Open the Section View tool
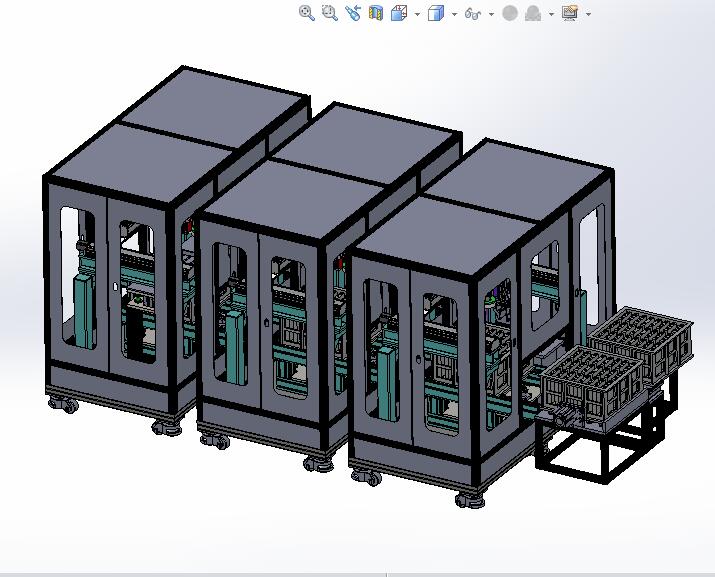The image size is (715, 577). pos(376,13)
